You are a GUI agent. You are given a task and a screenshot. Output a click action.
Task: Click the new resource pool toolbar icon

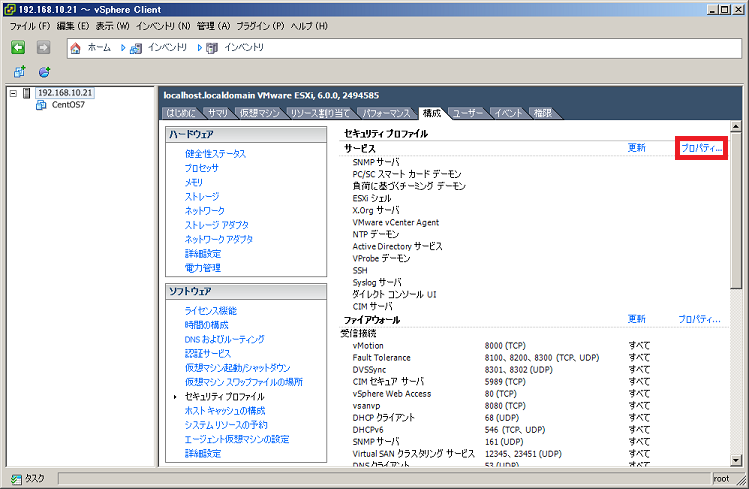[44, 72]
